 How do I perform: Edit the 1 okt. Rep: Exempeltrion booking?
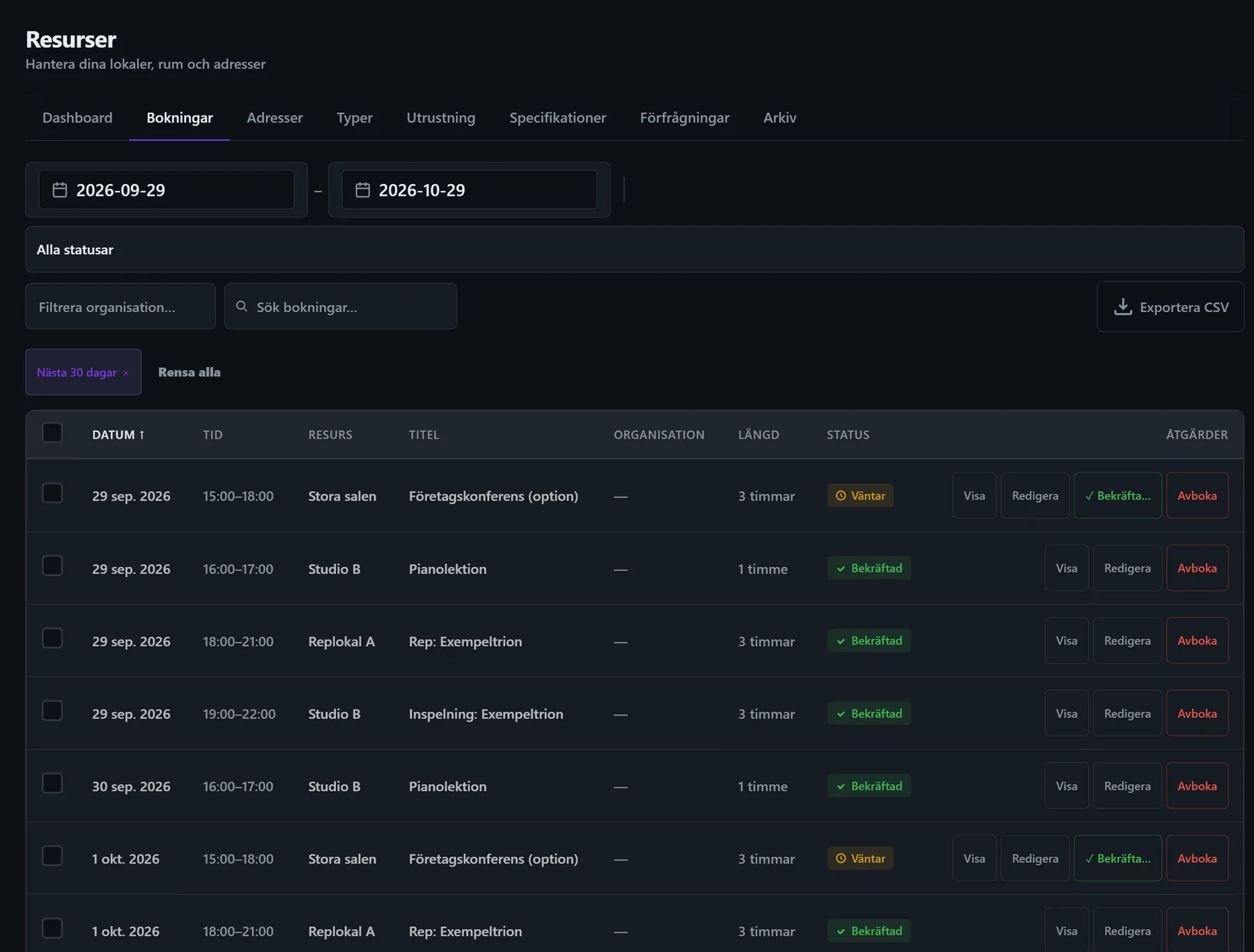coord(1128,930)
